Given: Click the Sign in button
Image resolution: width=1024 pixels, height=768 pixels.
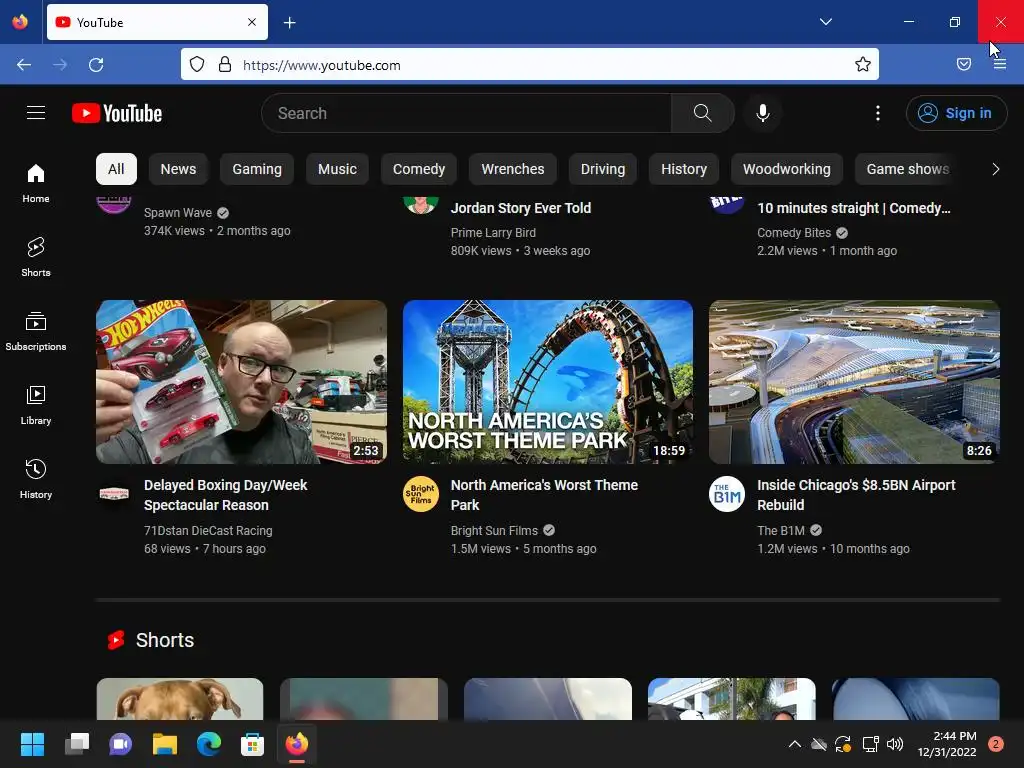Looking at the screenshot, I should (x=956, y=113).
